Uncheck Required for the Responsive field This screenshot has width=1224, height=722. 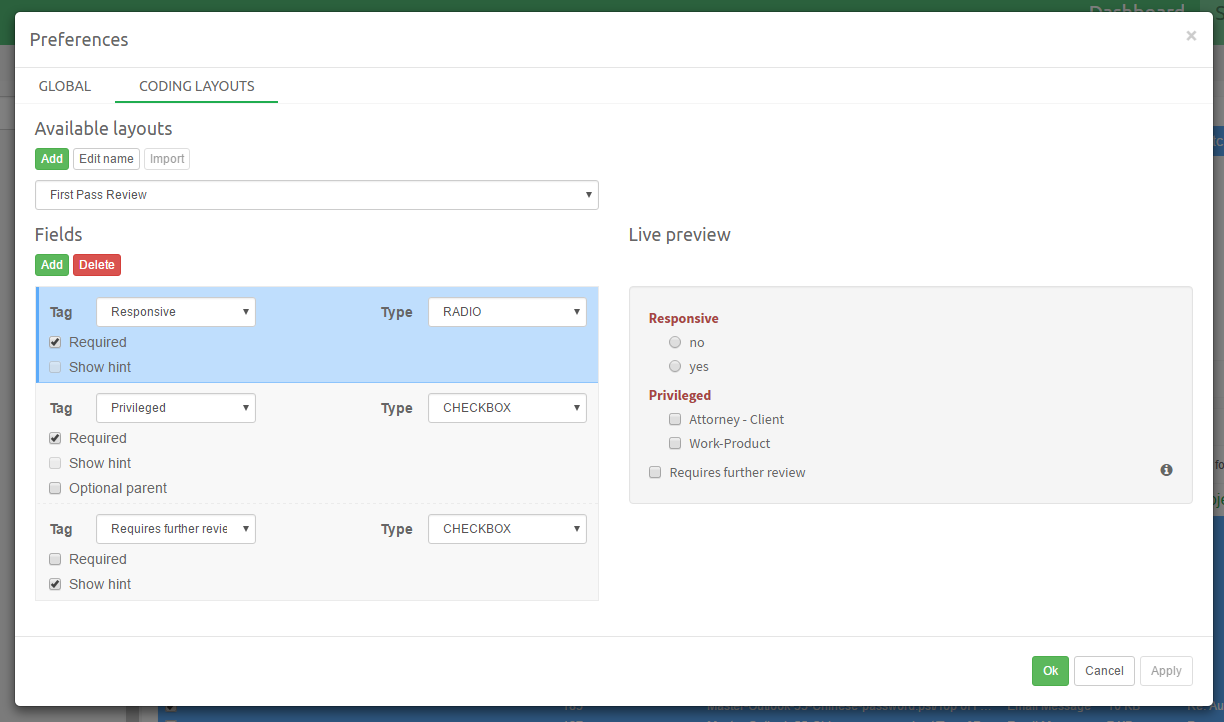point(55,342)
